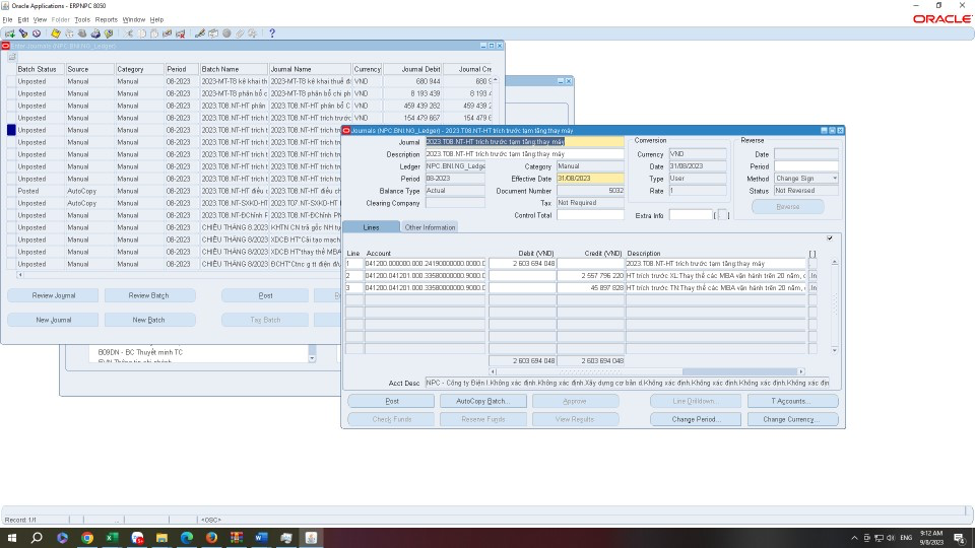
Task: Click the Description field in journal header
Action: [x=524, y=154]
